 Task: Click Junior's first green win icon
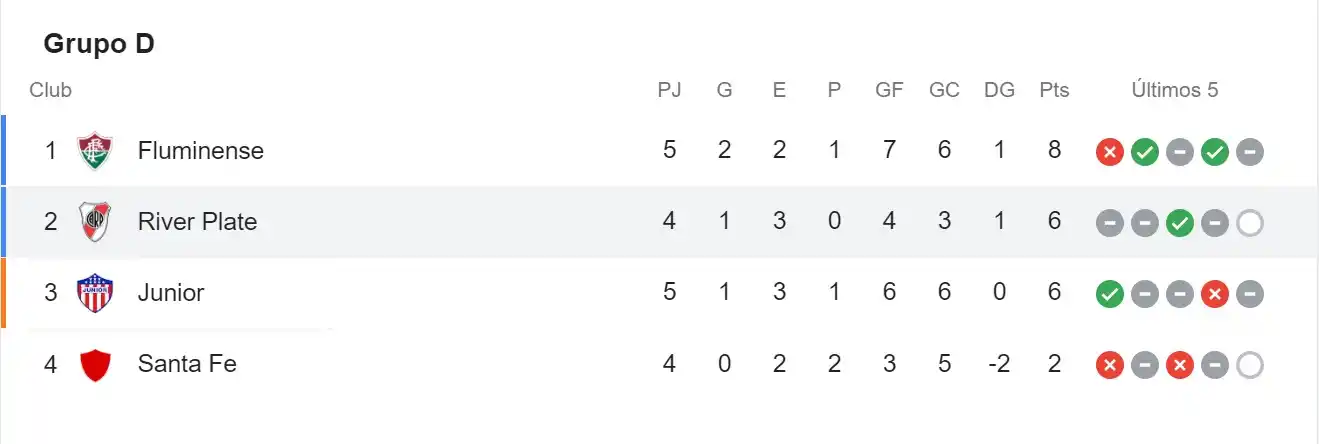(x=1109, y=294)
